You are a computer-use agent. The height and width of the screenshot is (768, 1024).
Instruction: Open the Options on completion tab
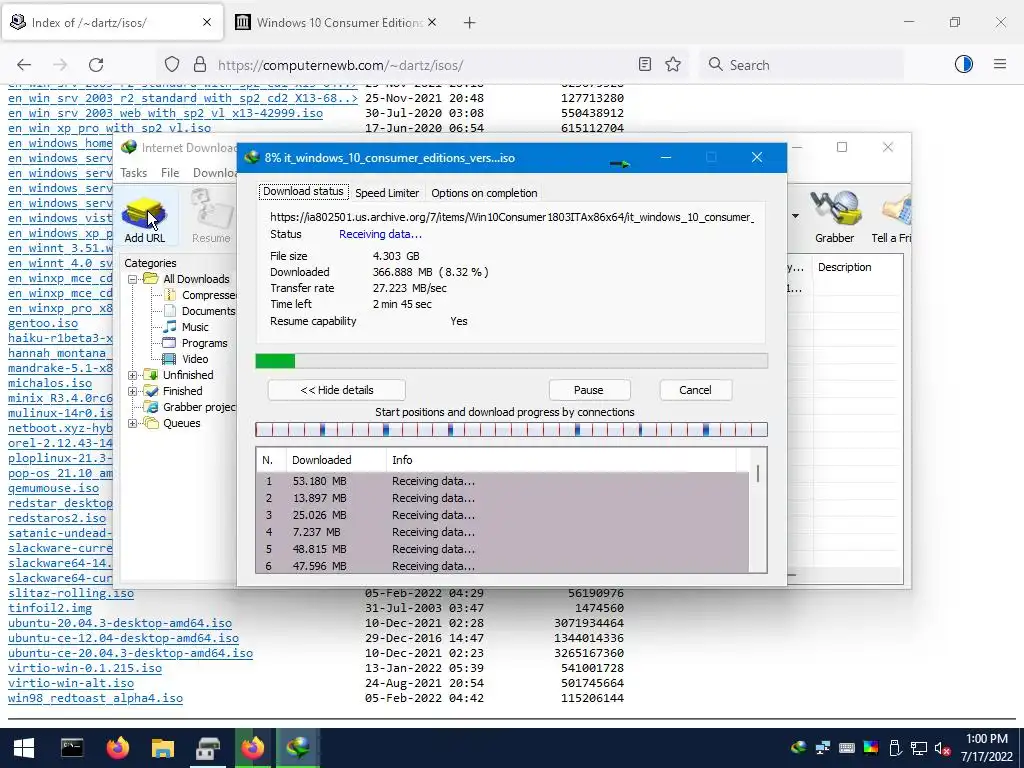pos(484,193)
